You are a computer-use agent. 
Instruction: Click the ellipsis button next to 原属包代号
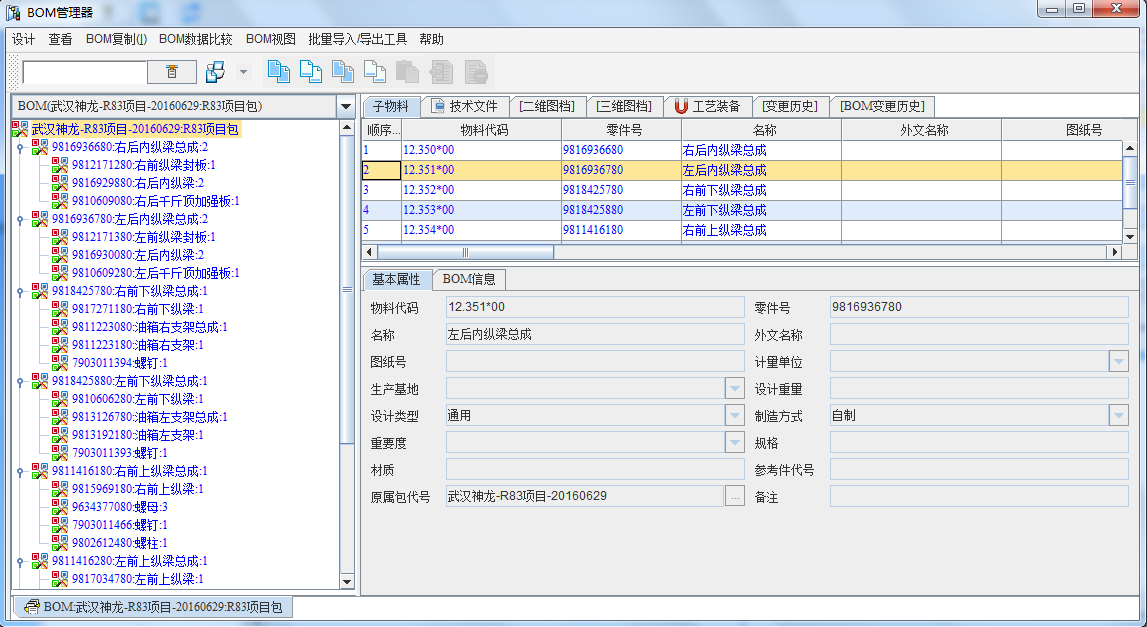pyautogui.click(x=735, y=496)
